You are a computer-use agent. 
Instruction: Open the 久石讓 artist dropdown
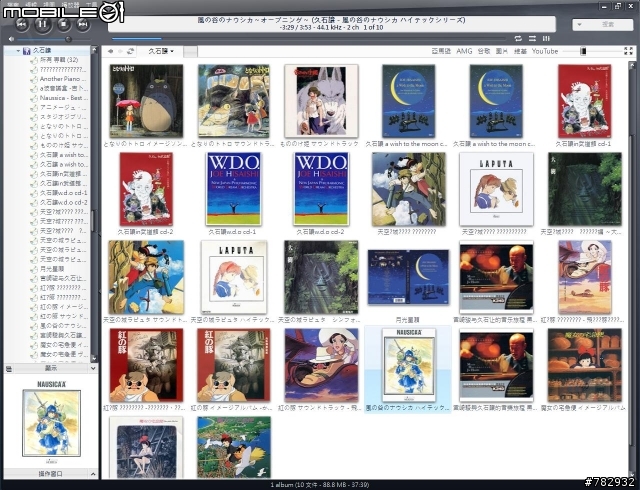coord(160,51)
